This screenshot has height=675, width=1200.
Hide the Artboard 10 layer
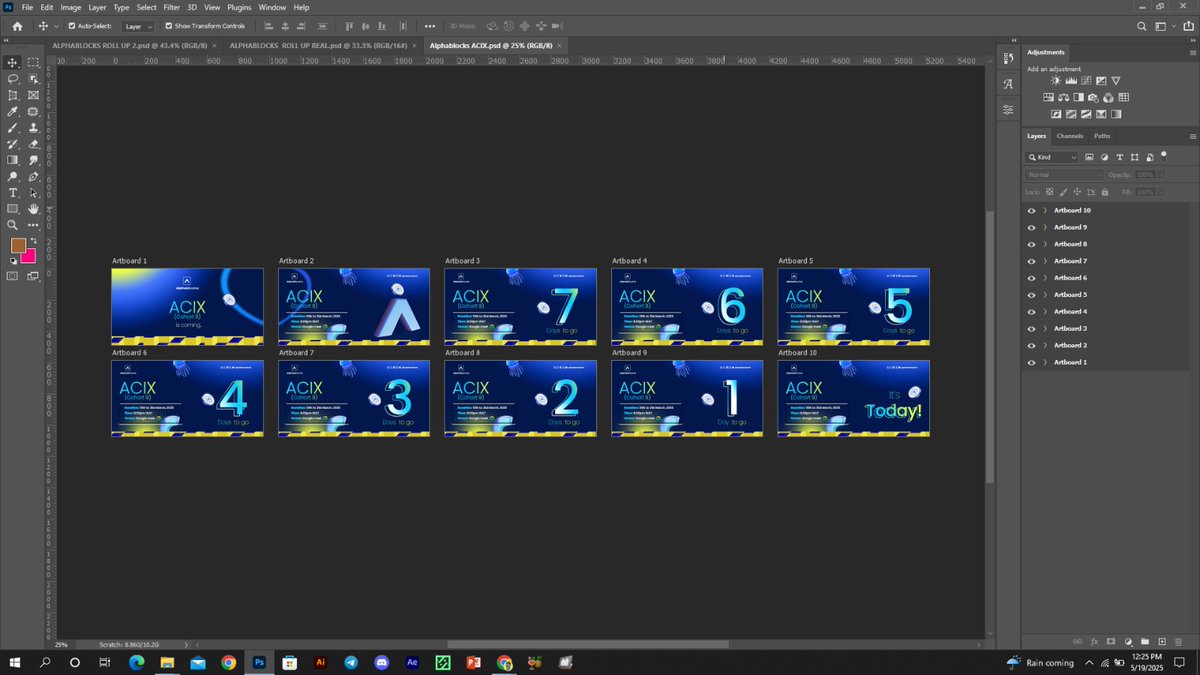pos(1031,211)
